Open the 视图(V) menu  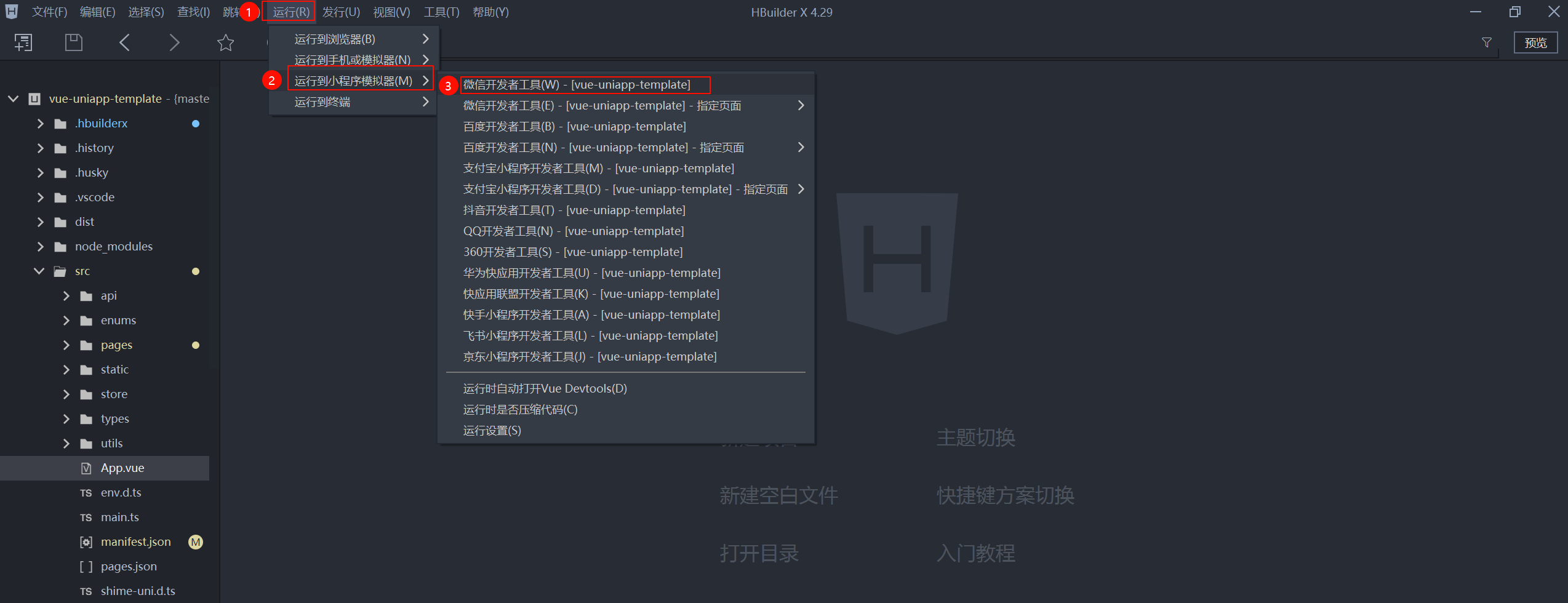(392, 12)
